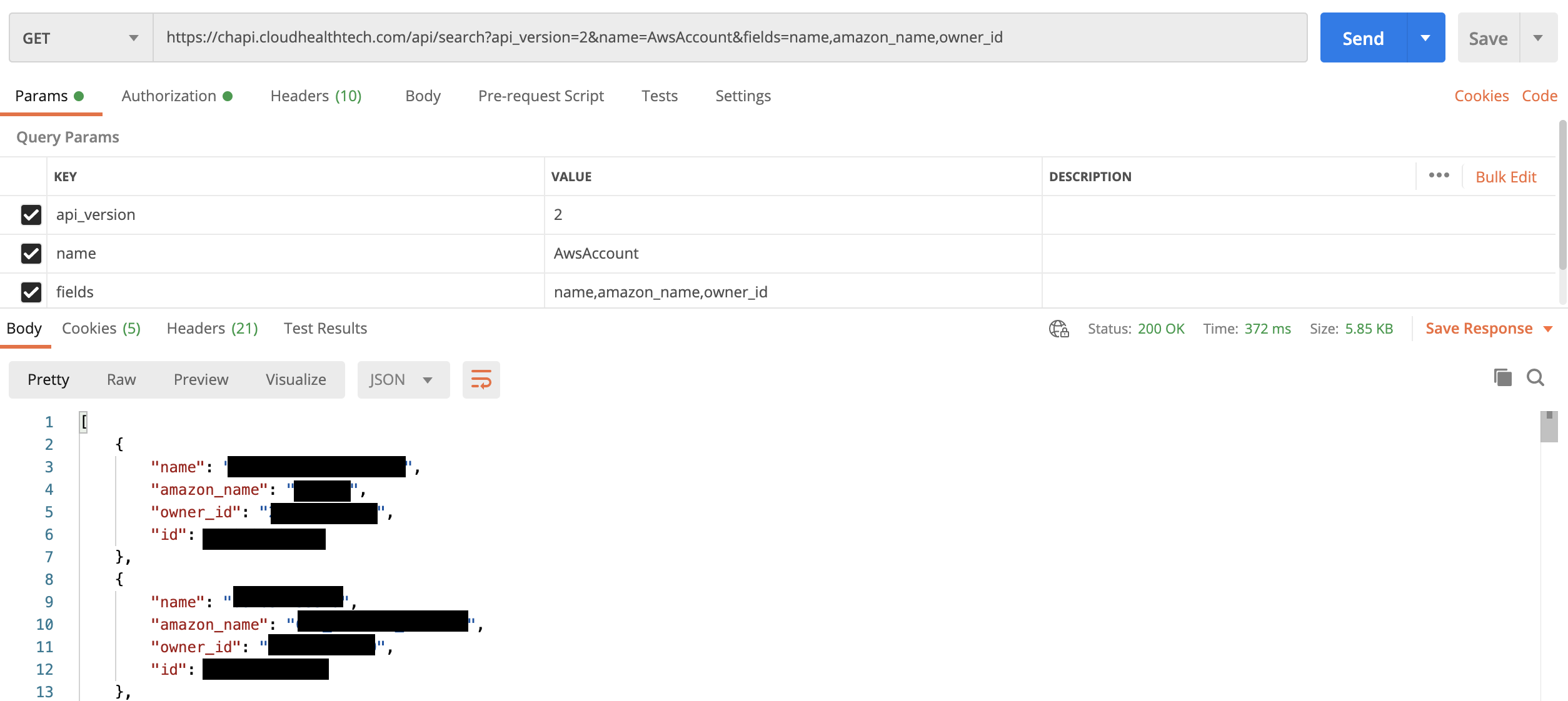Click the network globe lock icon
1568x701 pixels.
1058,329
